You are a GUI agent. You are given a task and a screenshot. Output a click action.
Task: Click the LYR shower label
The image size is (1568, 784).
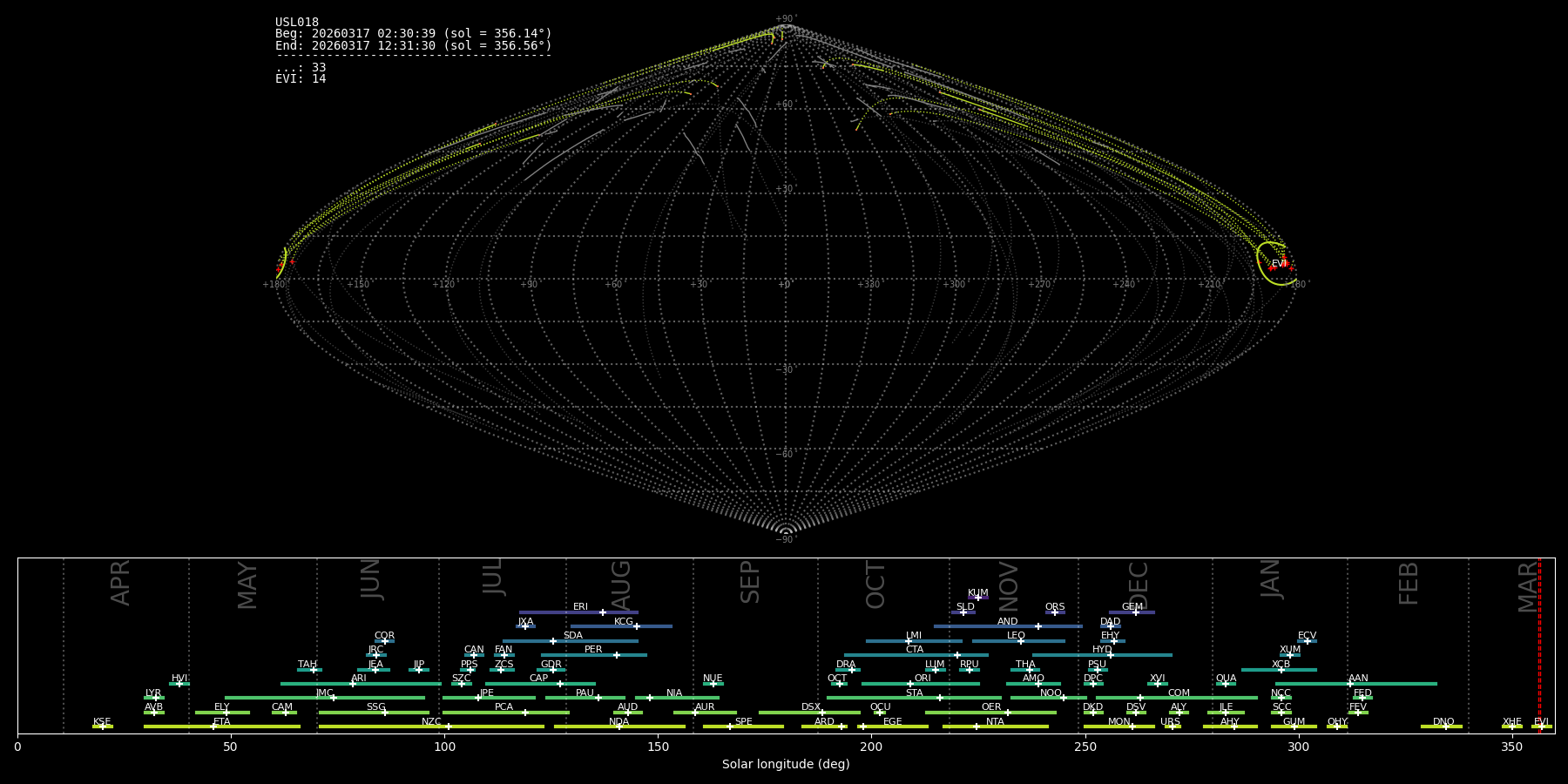click(x=153, y=693)
